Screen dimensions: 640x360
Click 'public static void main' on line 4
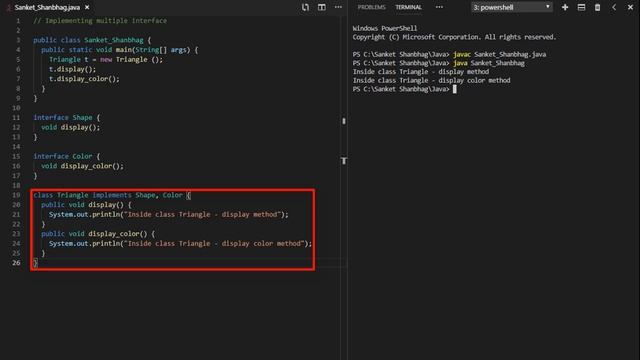(x=87, y=50)
